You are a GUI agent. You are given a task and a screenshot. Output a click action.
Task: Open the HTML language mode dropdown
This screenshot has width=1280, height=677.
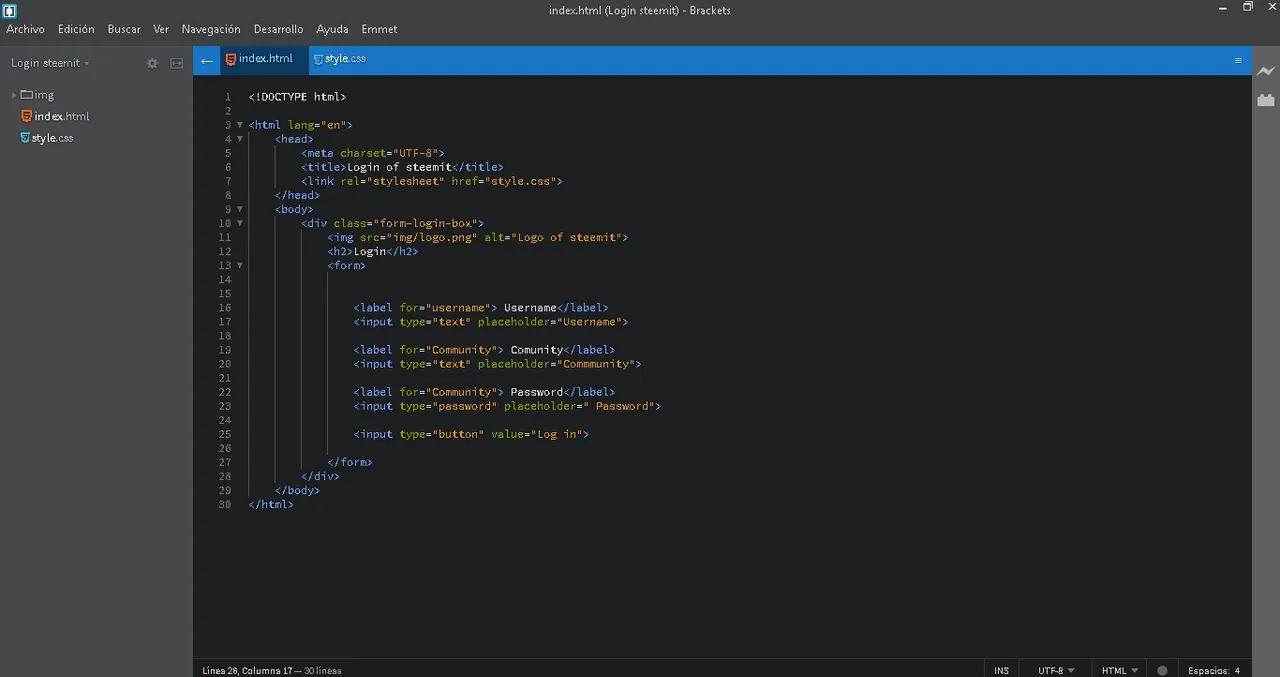1119,670
